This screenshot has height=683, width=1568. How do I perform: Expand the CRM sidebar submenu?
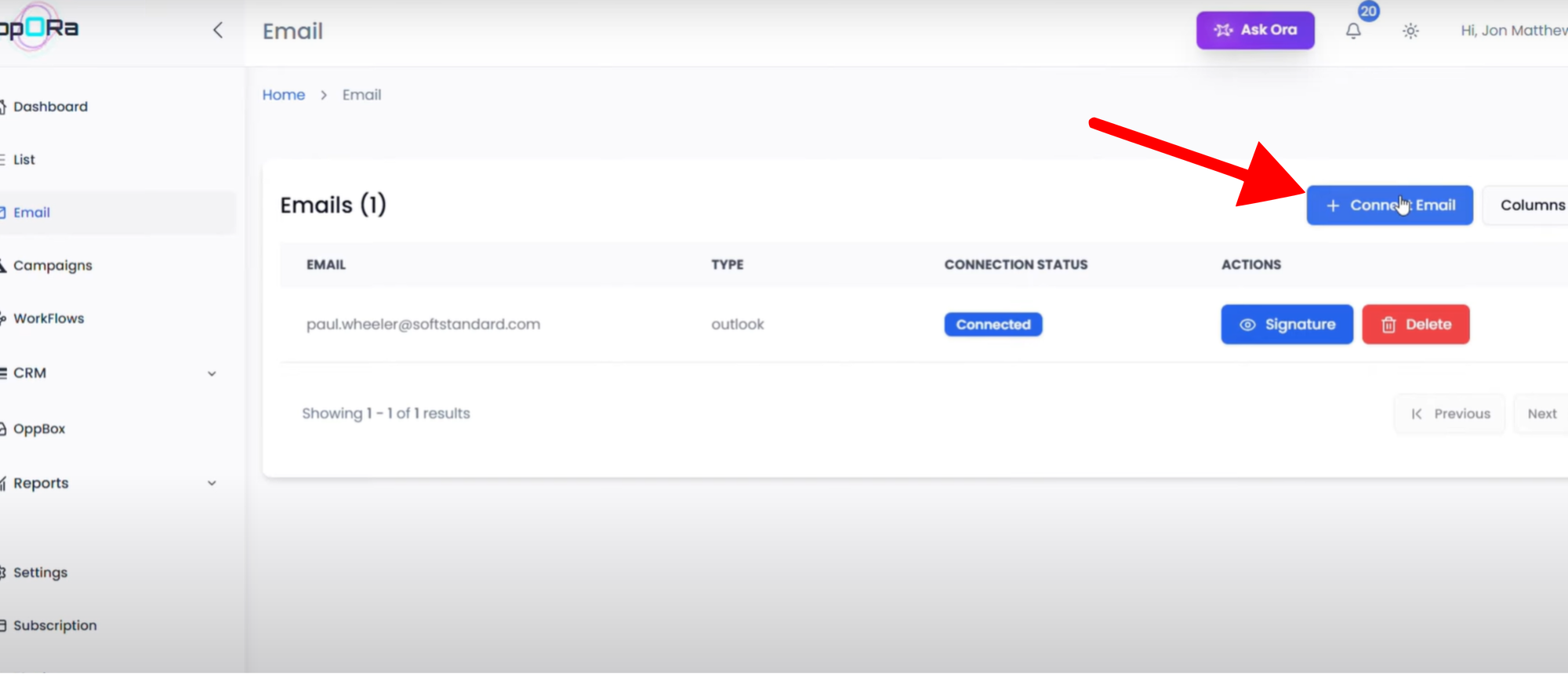click(212, 374)
